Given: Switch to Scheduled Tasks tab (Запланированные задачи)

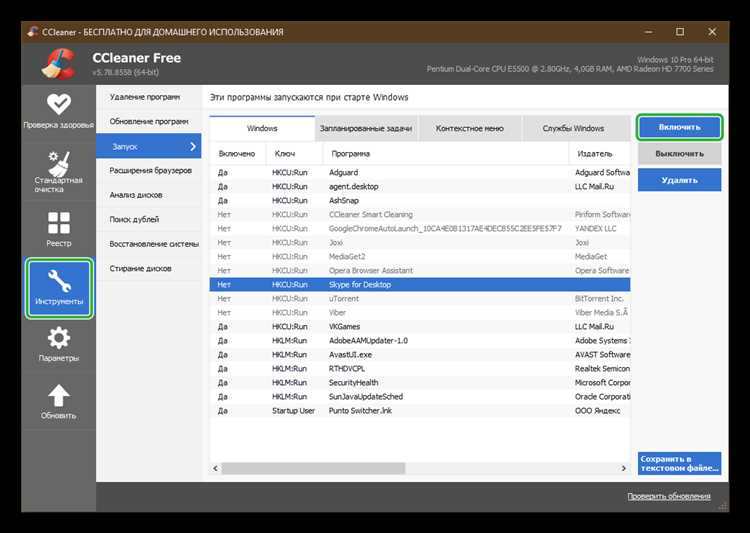Looking at the screenshot, I should click(365, 128).
